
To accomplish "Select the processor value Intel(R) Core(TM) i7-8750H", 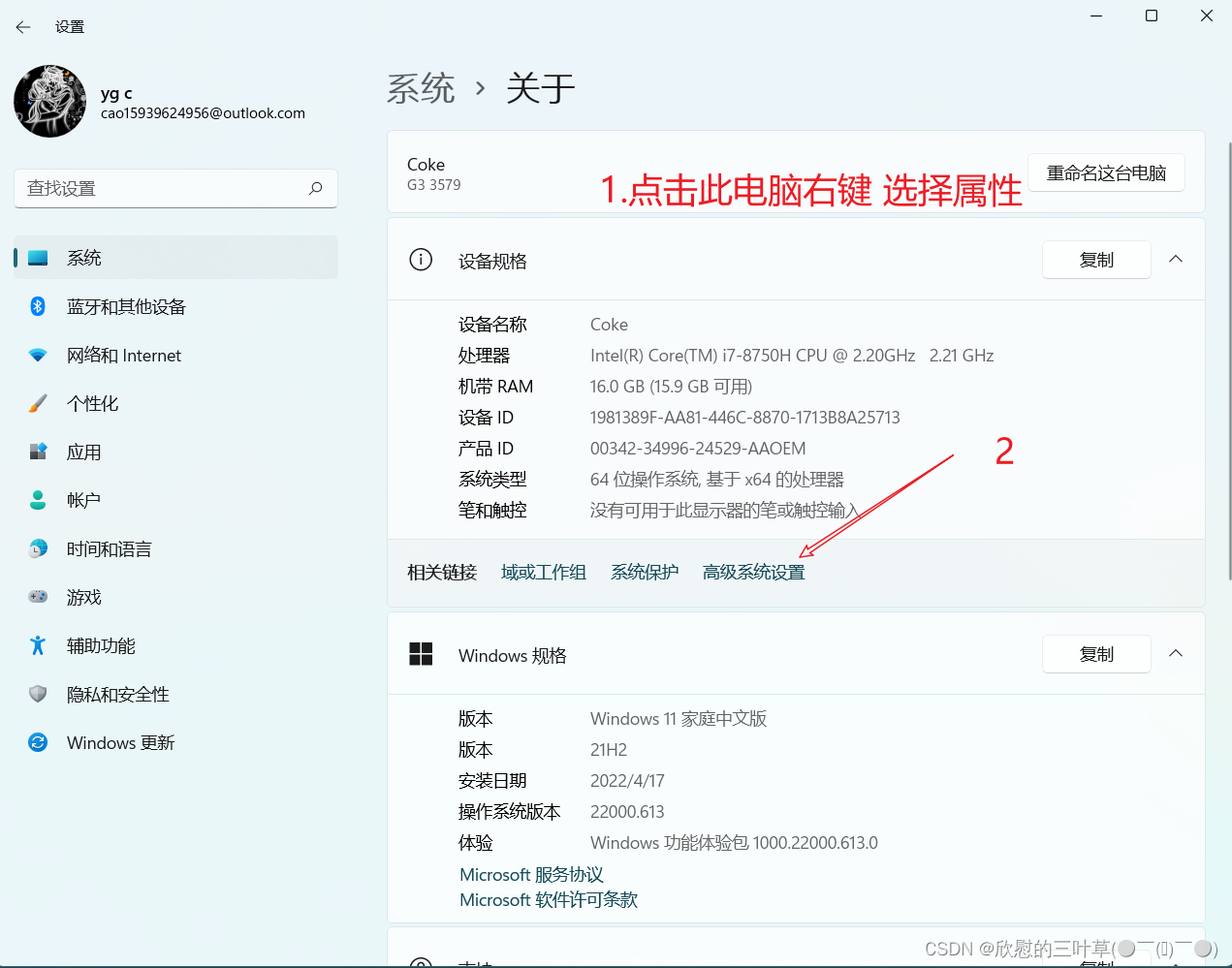I will point(792,356).
